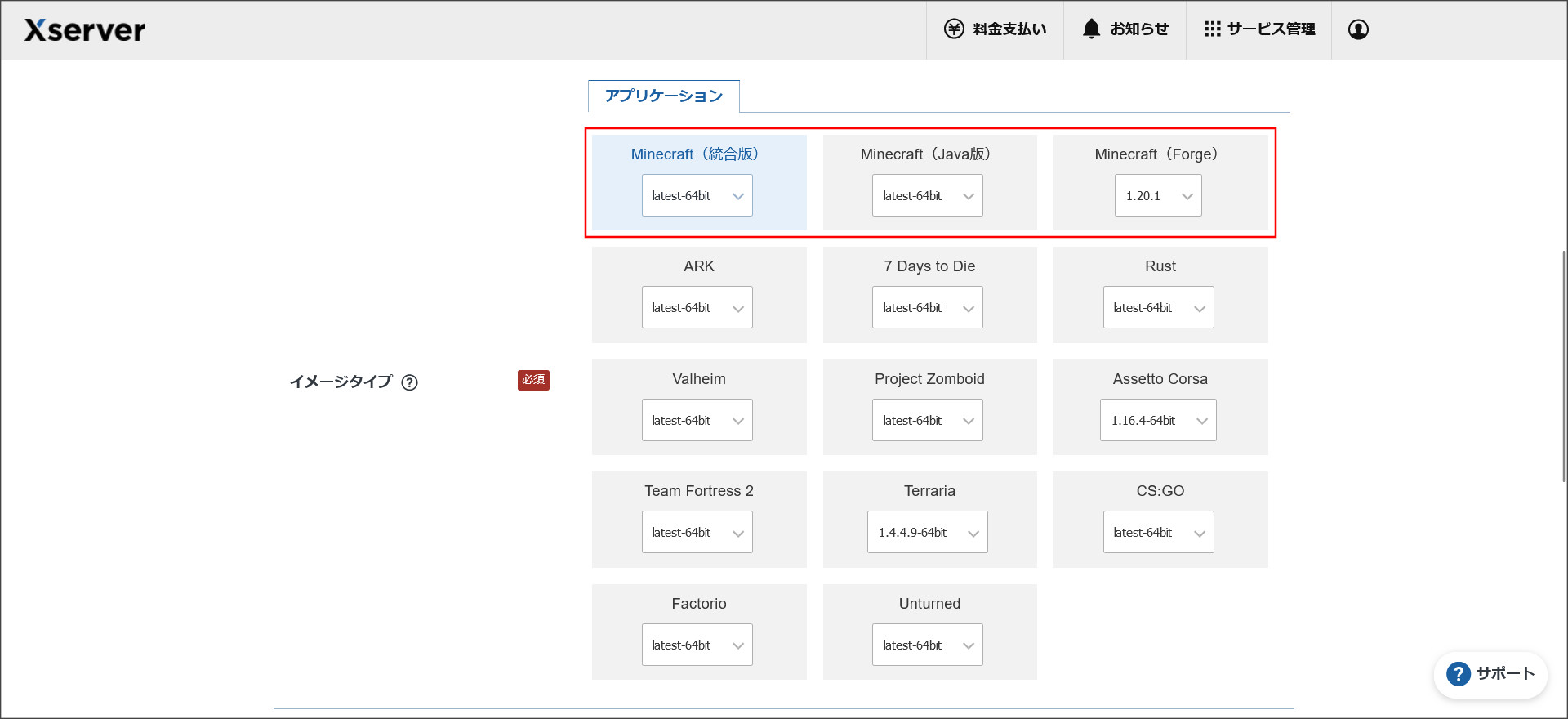1568x719 pixels.
Task: Open the サポート button
Action: coord(1490,674)
